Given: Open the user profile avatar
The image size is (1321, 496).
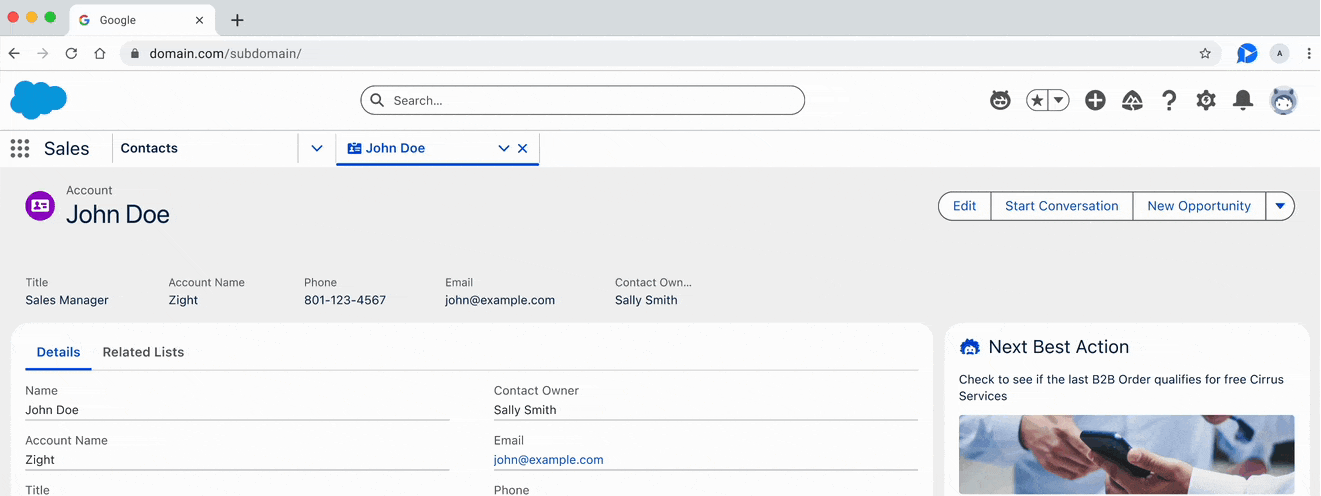Looking at the screenshot, I should 1283,100.
